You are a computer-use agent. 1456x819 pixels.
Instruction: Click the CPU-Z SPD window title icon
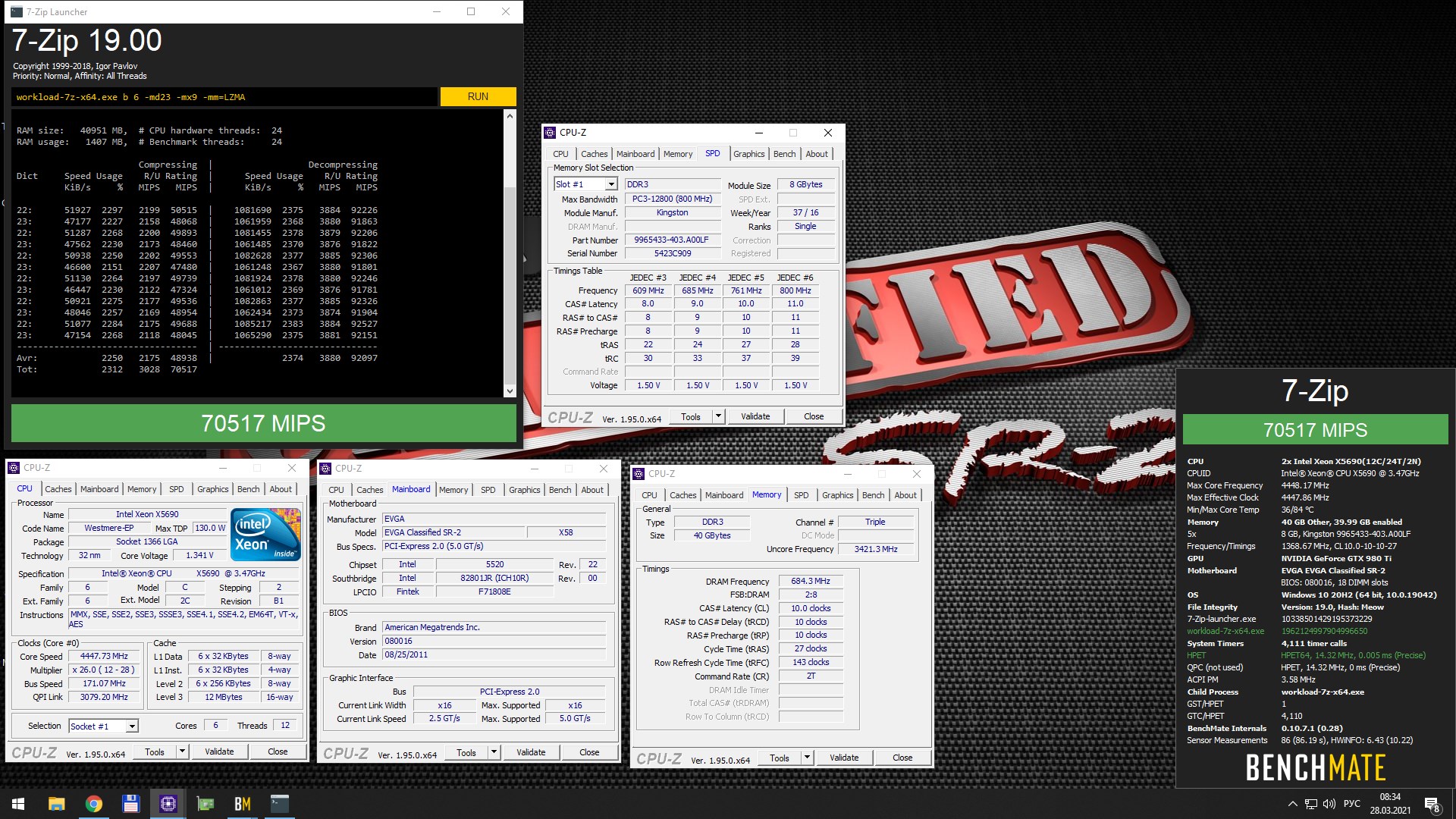click(551, 133)
